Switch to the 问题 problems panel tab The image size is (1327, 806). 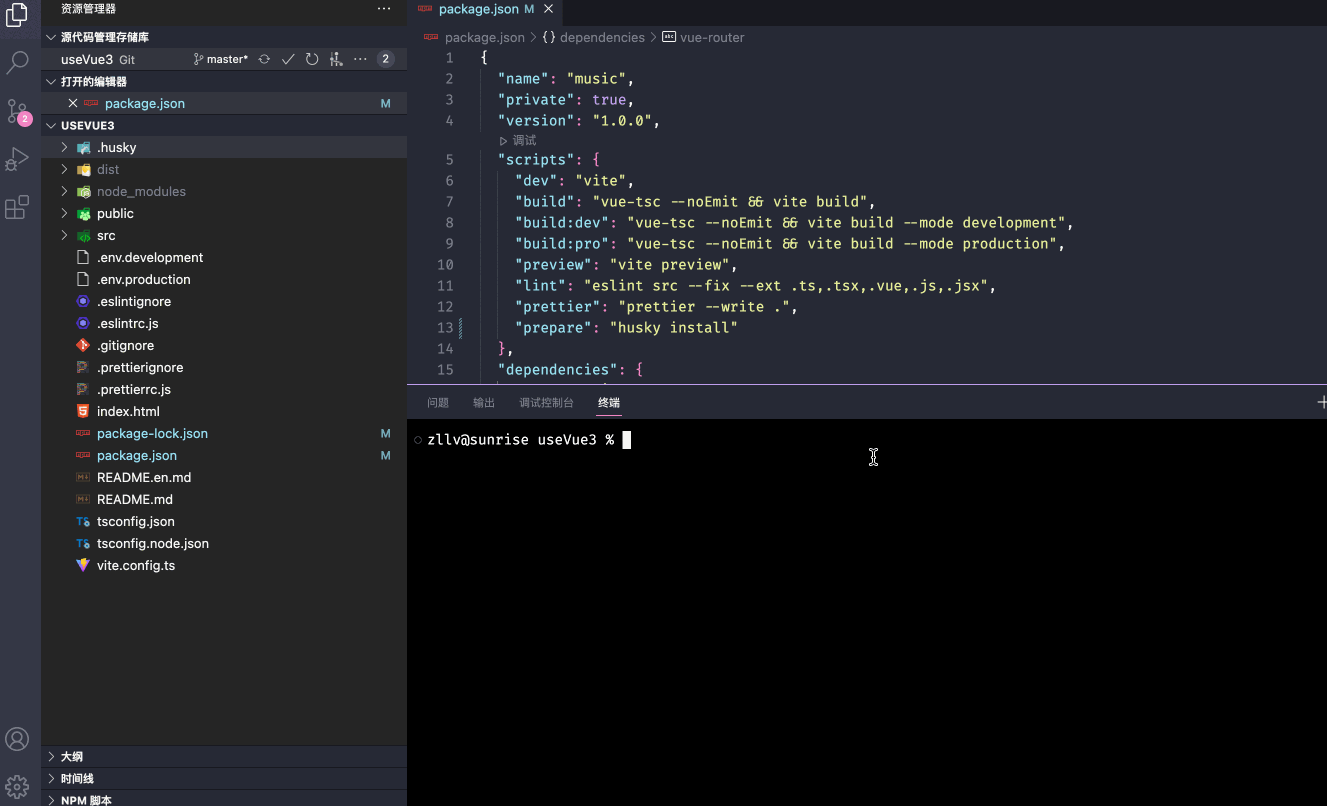438,403
